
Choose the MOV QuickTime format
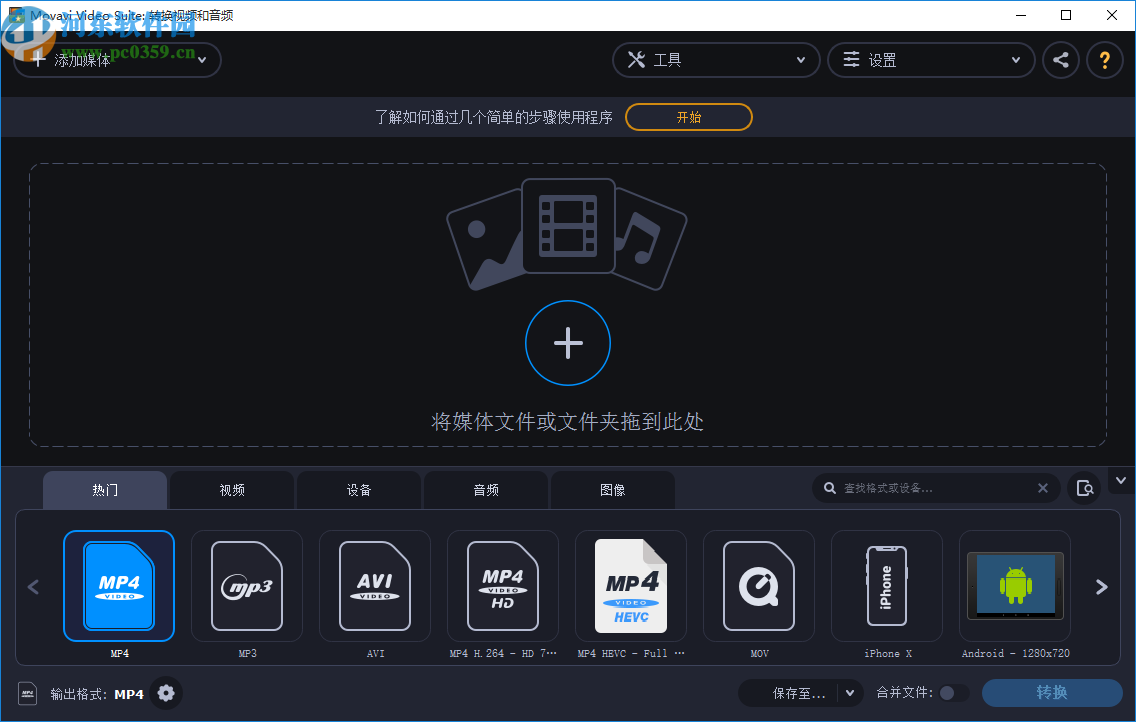pos(759,586)
